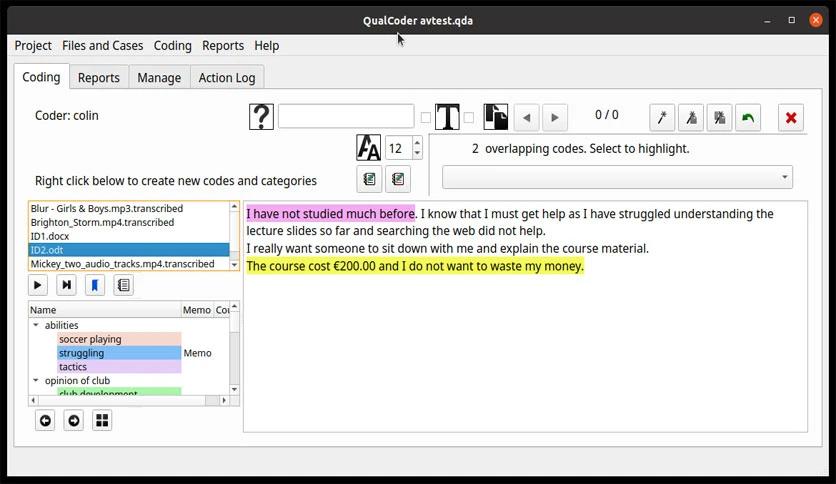
Task: Switch to the Reports tab
Action: point(99,78)
